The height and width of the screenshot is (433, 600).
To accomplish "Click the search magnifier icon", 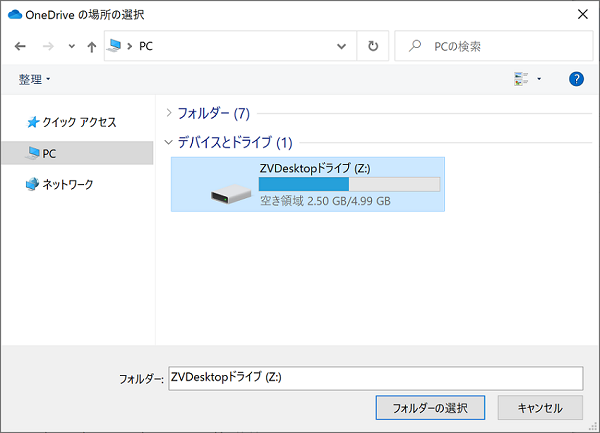I will pos(414,46).
